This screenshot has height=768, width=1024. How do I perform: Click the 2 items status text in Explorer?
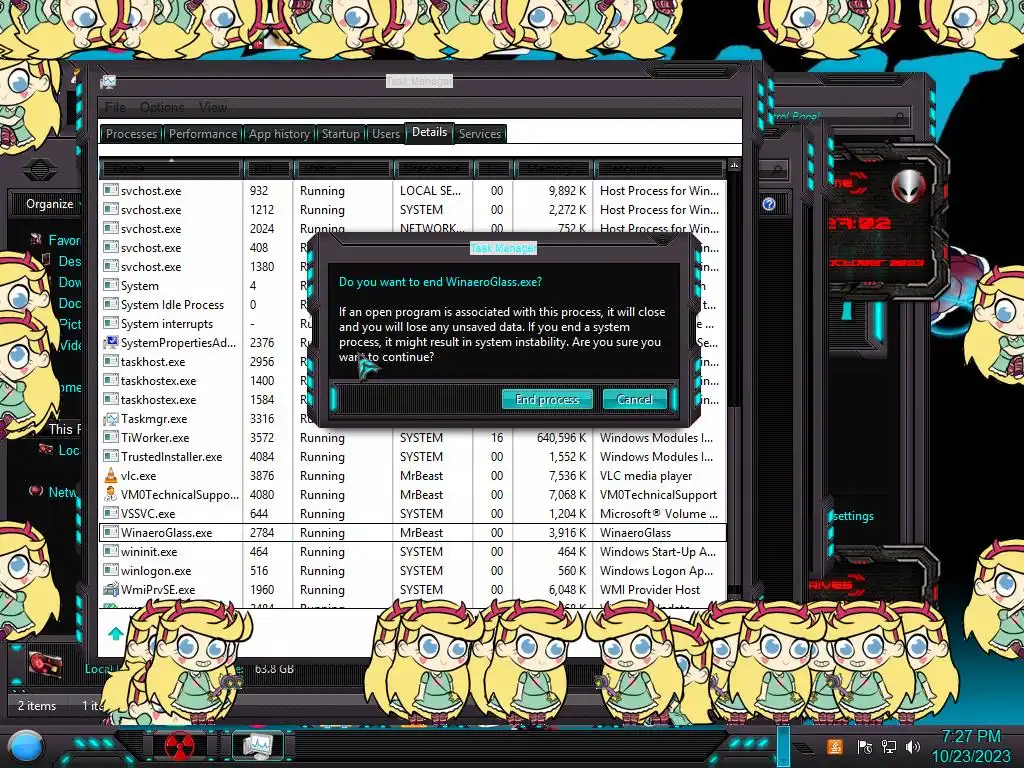tap(37, 705)
